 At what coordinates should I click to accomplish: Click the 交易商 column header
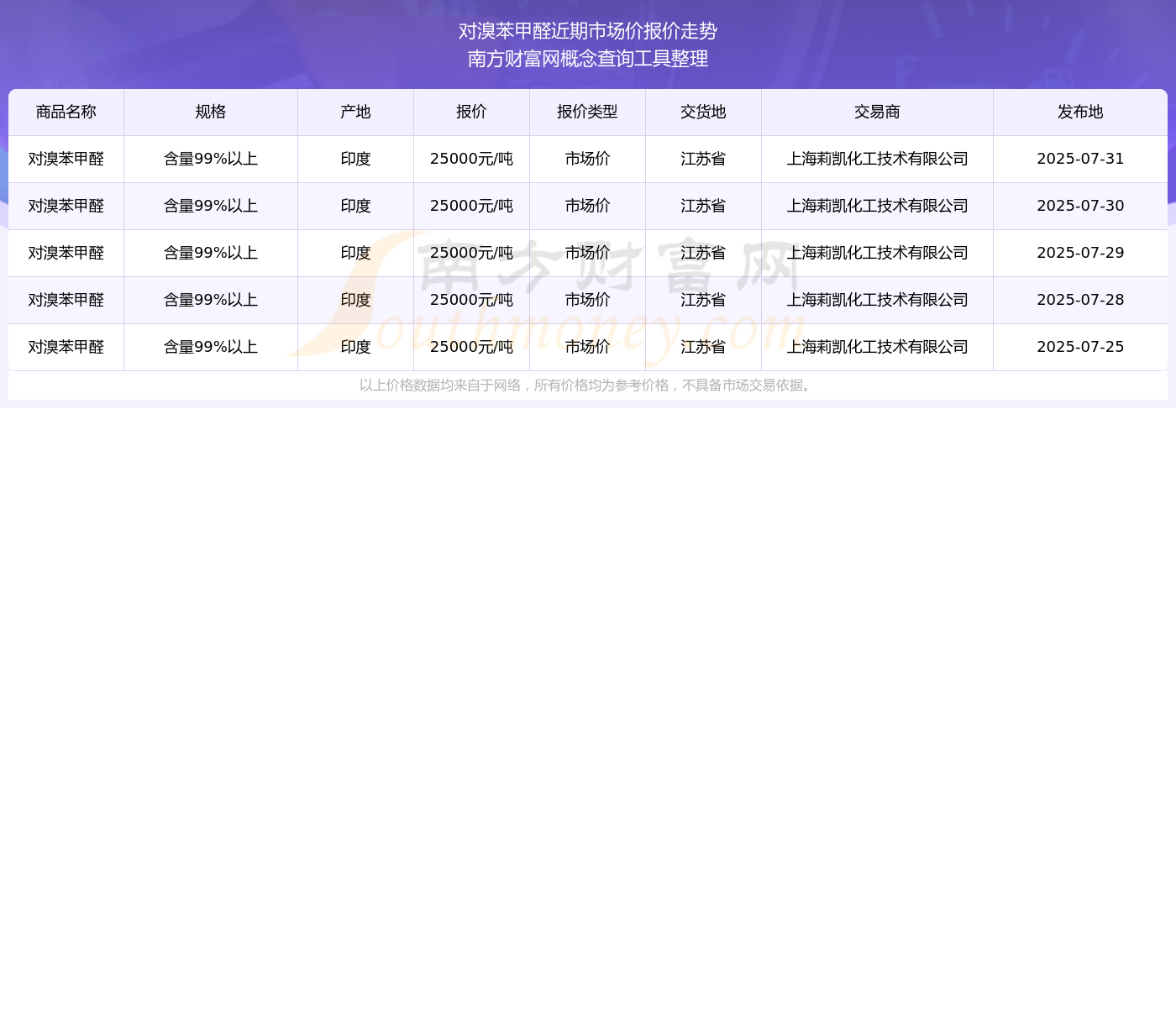878,112
